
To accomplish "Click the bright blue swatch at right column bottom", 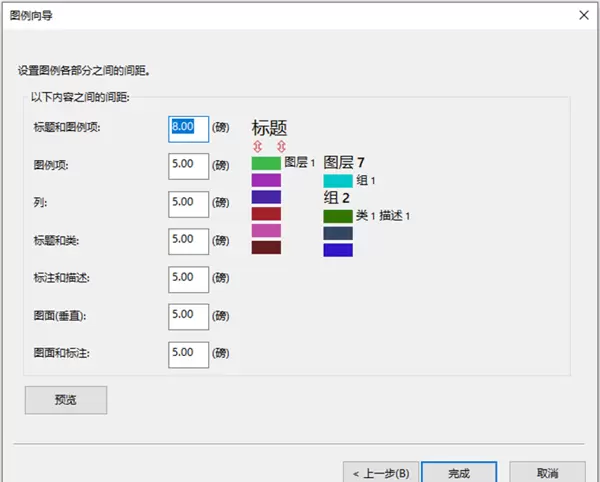I will click(x=338, y=250).
